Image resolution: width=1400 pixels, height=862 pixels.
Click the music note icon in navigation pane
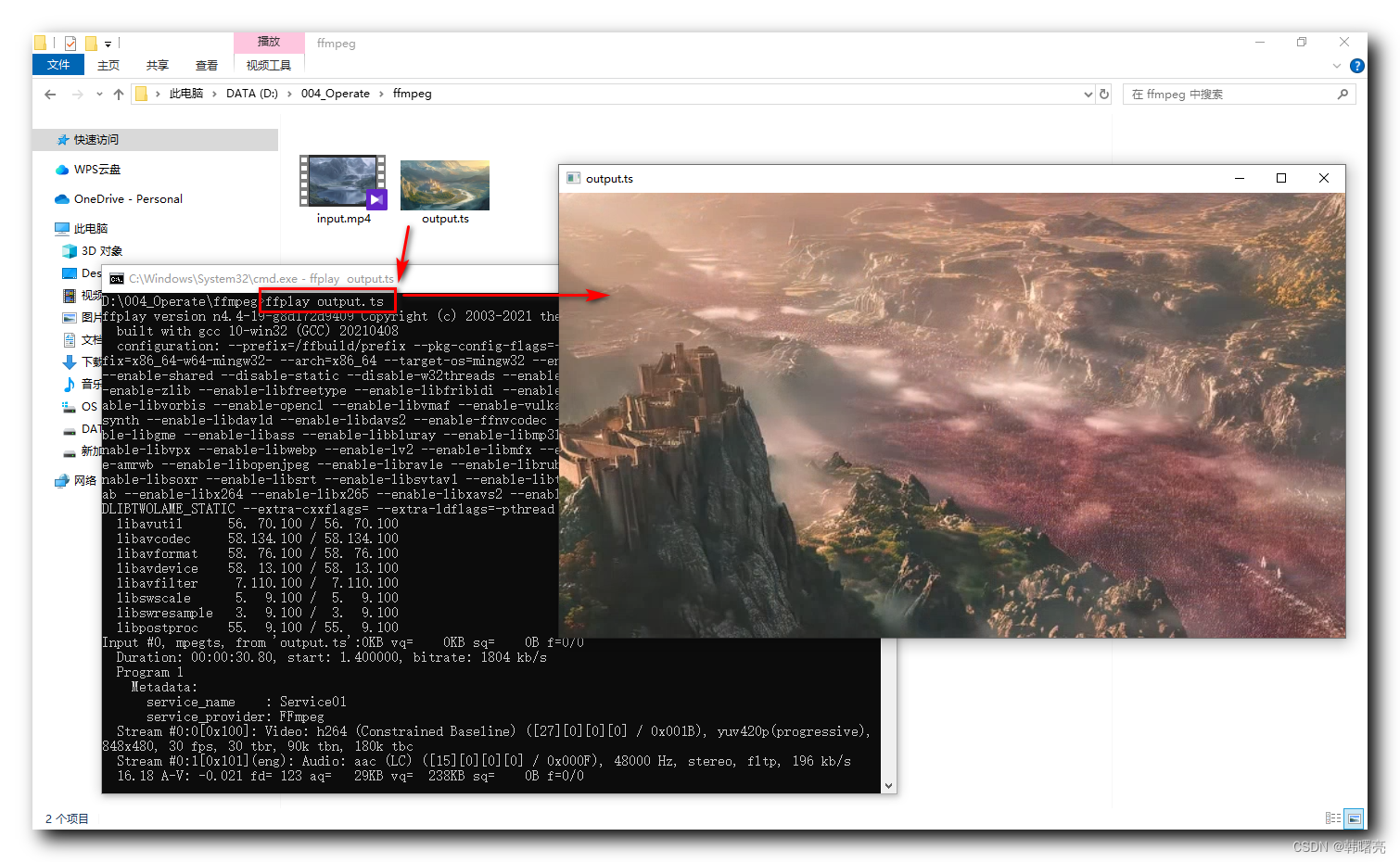(x=69, y=385)
